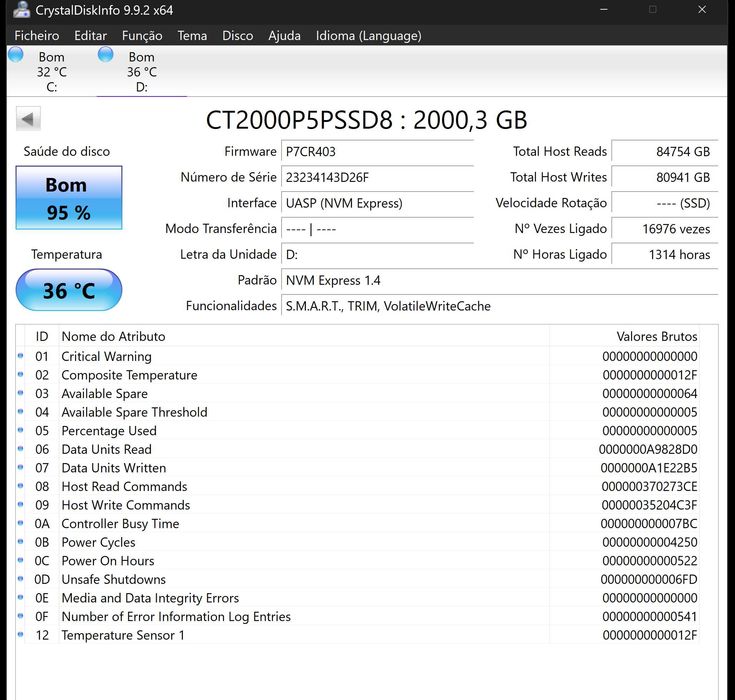Select the Composite Temperature attribute row
The width and height of the screenshot is (735, 700).
tap(358, 375)
